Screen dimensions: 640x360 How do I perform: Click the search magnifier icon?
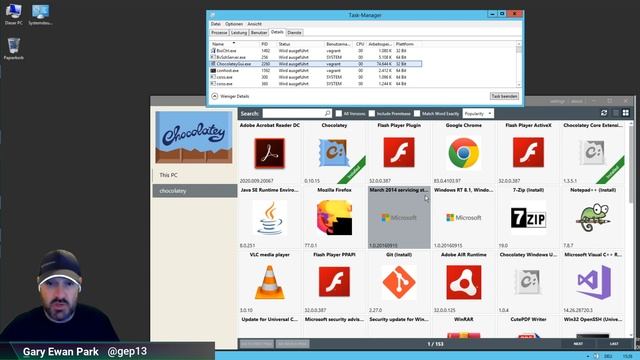[327, 113]
